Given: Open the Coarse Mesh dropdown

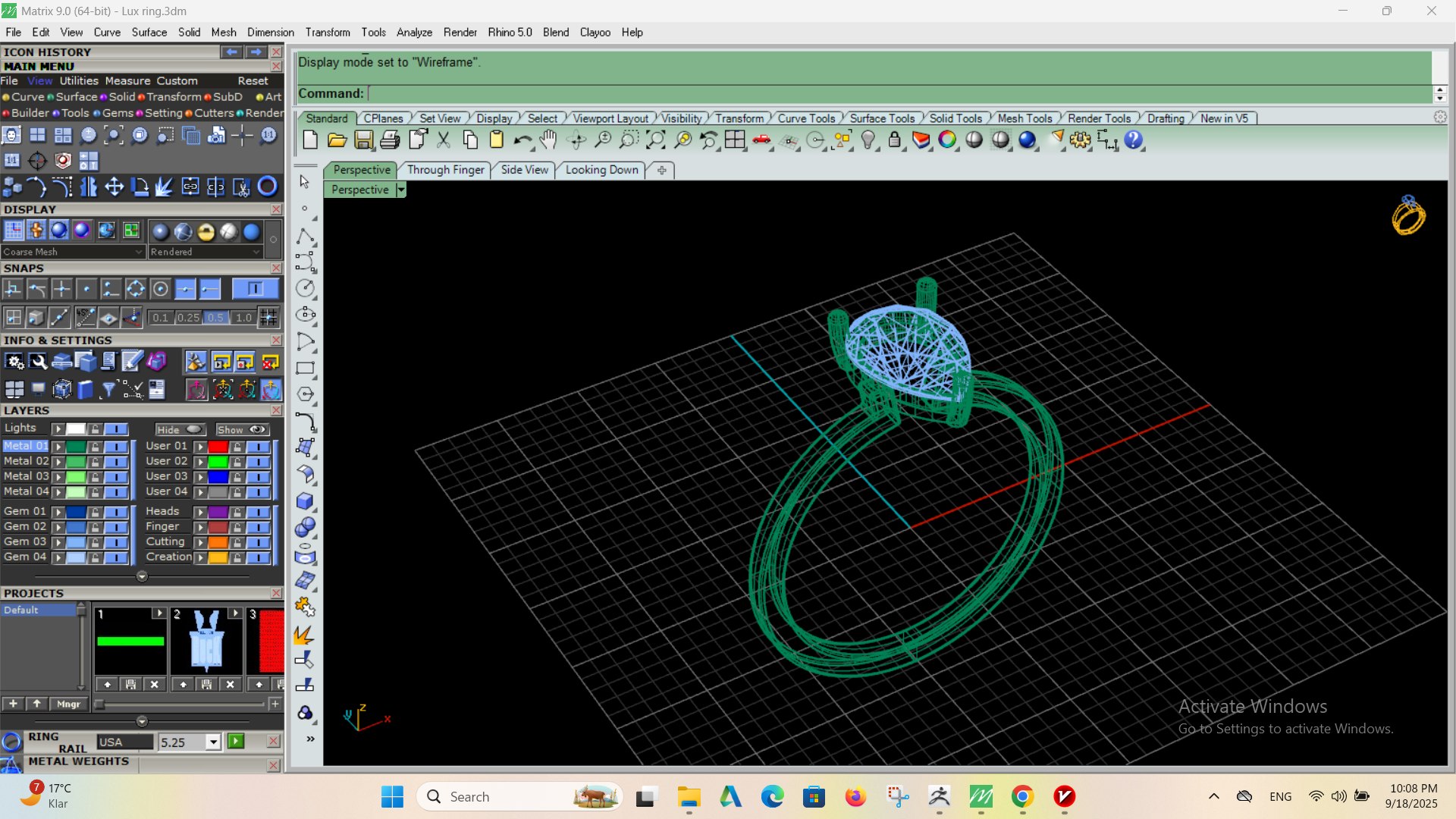Looking at the screenshot, I should (x=73, y=252).
